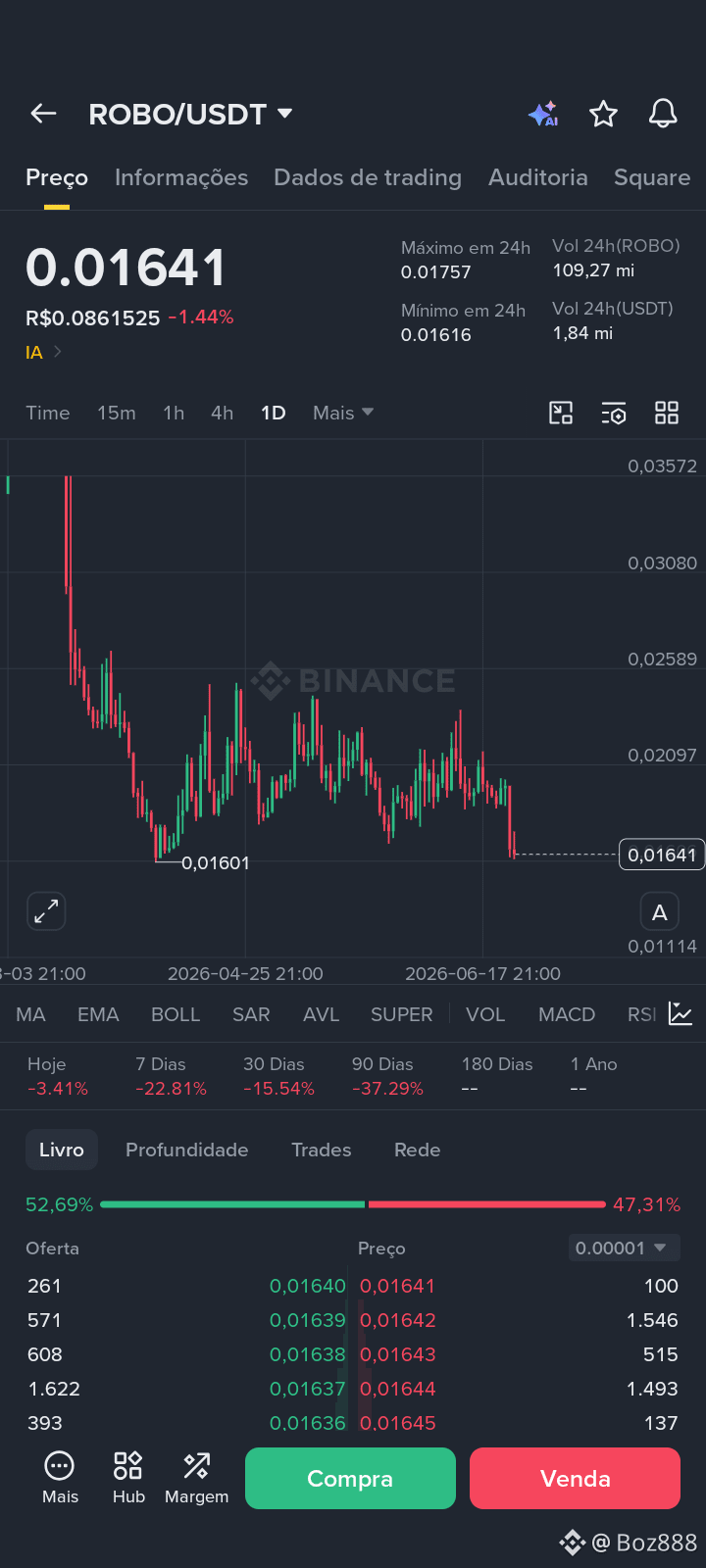Switch to Profundidade view
706x1568 pixels.
(186, 1150)
